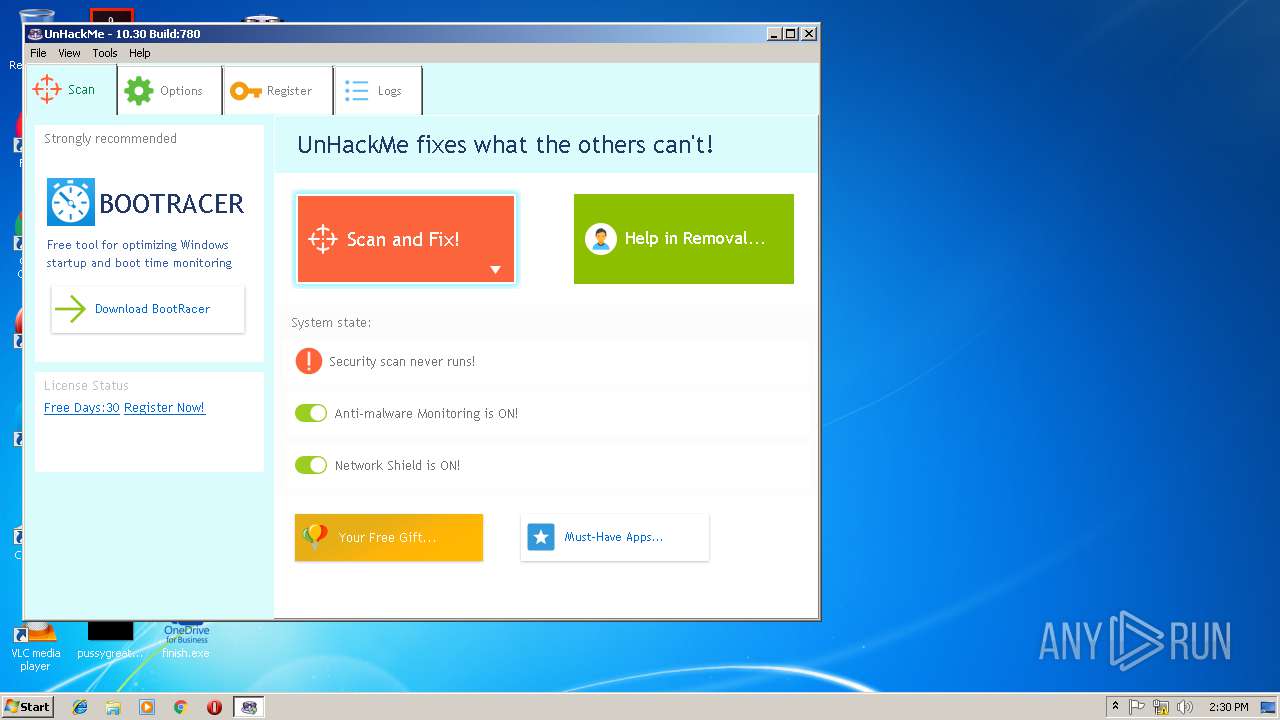Image resolution: width=1280 pixels, height=720 pixels.
Task: Open the File menu
Action: 38,53
